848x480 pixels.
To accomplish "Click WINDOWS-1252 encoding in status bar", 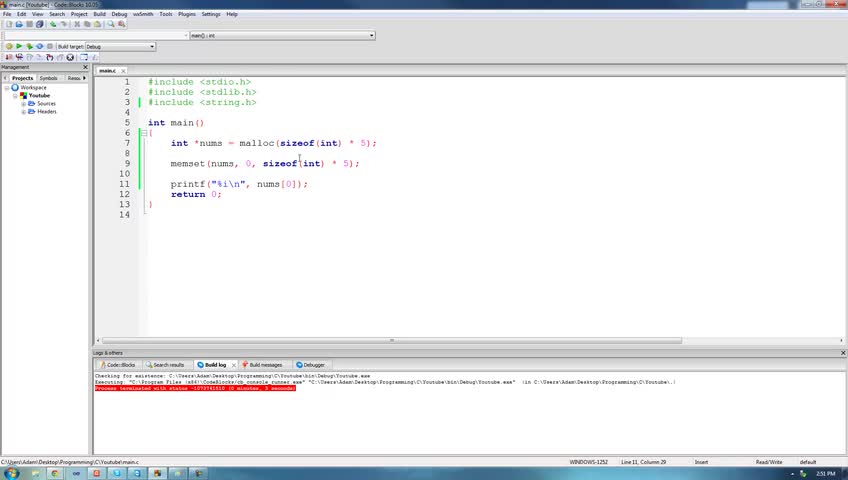I will [588, 462].
